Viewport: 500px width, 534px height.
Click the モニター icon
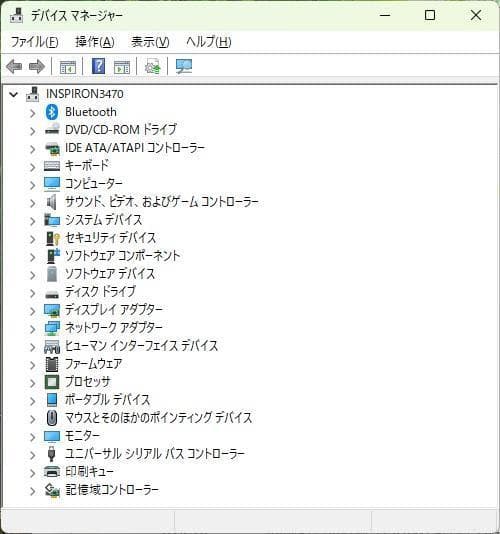coord(52,436)
